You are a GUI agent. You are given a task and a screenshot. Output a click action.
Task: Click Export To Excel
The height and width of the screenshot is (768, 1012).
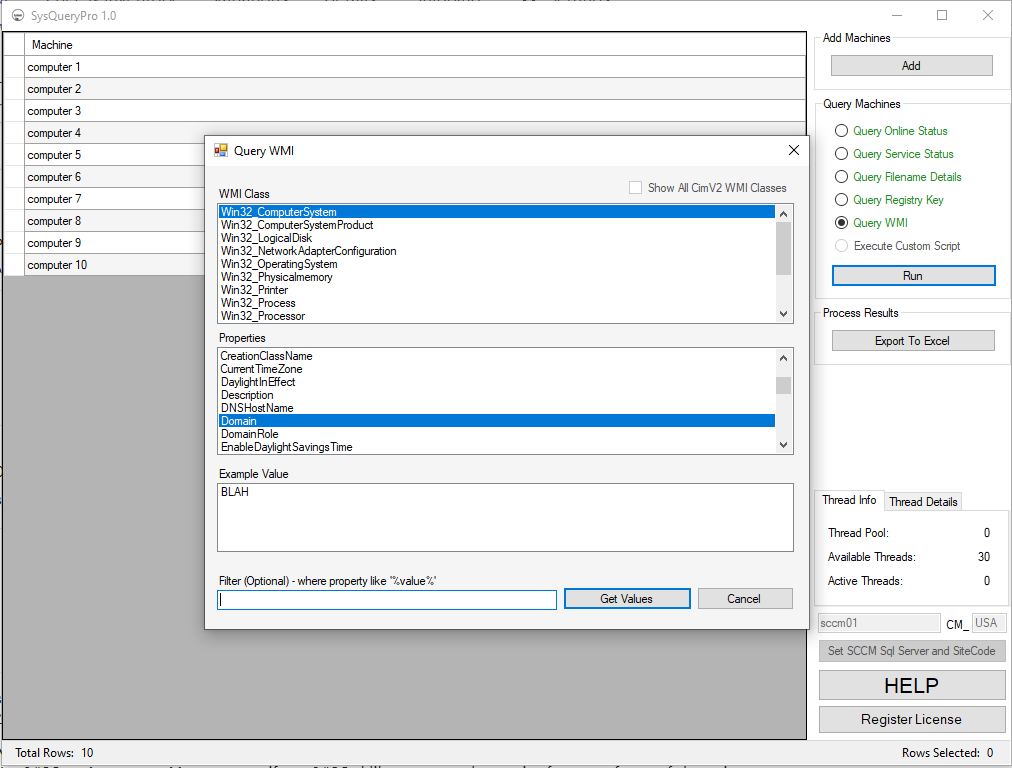point(911,340)
